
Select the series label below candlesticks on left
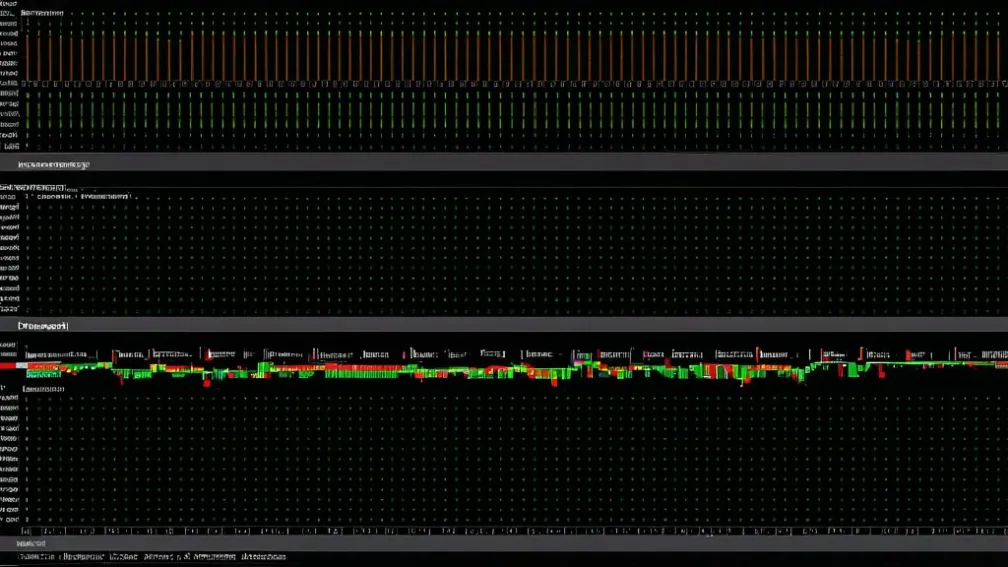click(44, 386)
